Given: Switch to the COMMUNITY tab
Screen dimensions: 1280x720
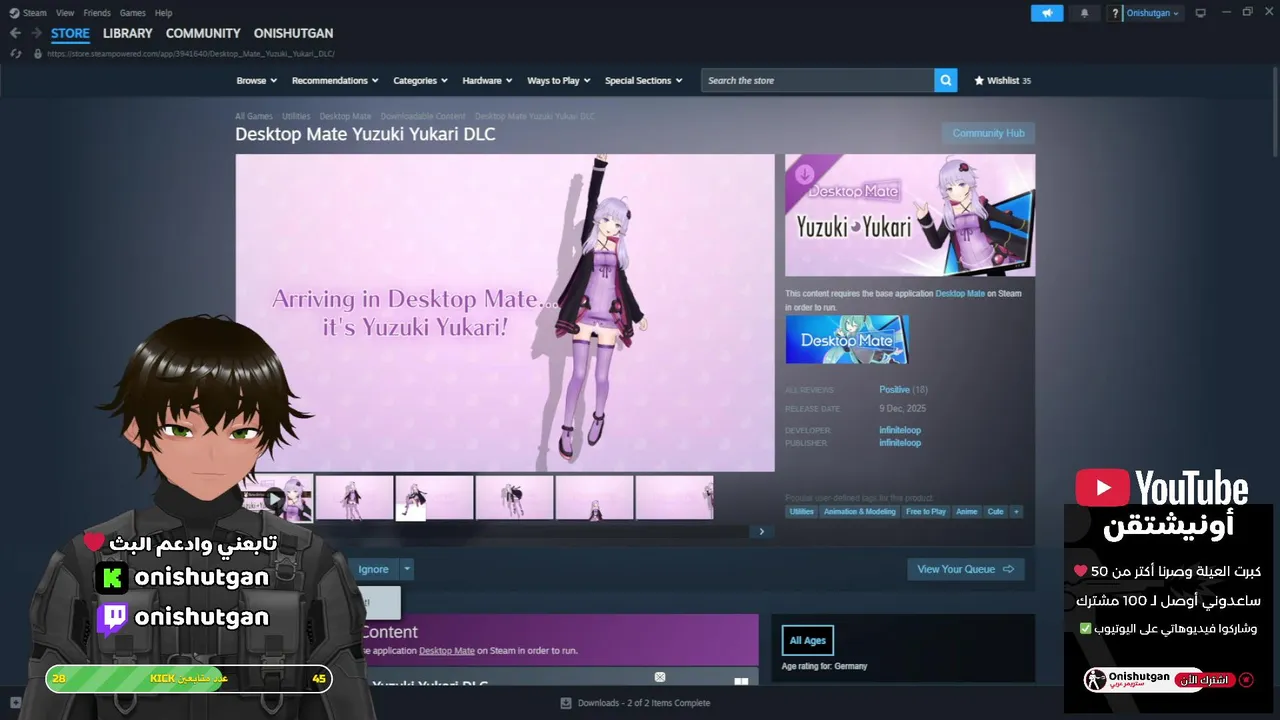Looking at the screenshot, I should pyautogui.click(x=203, y=33).
